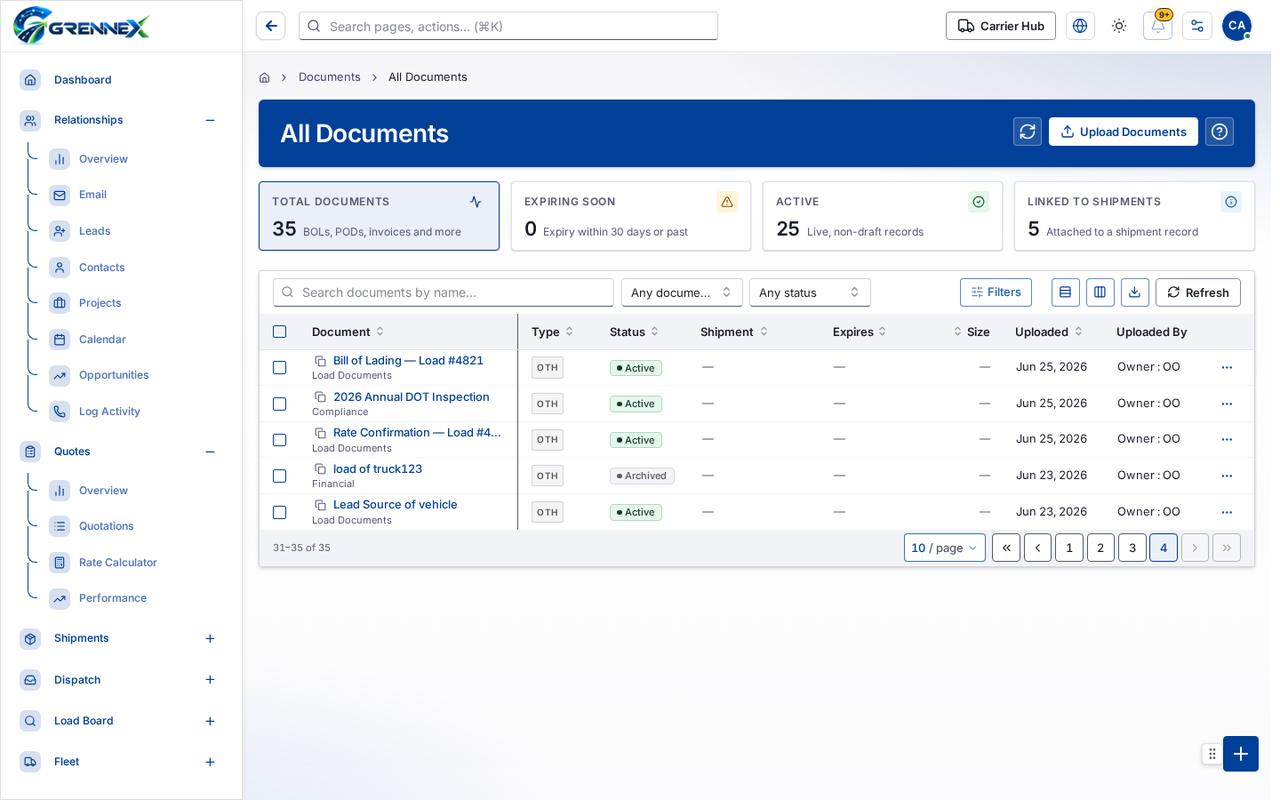Open the Any status dropdown
The height and width of the screenshot is (800, 1280).
coord(810,292)
